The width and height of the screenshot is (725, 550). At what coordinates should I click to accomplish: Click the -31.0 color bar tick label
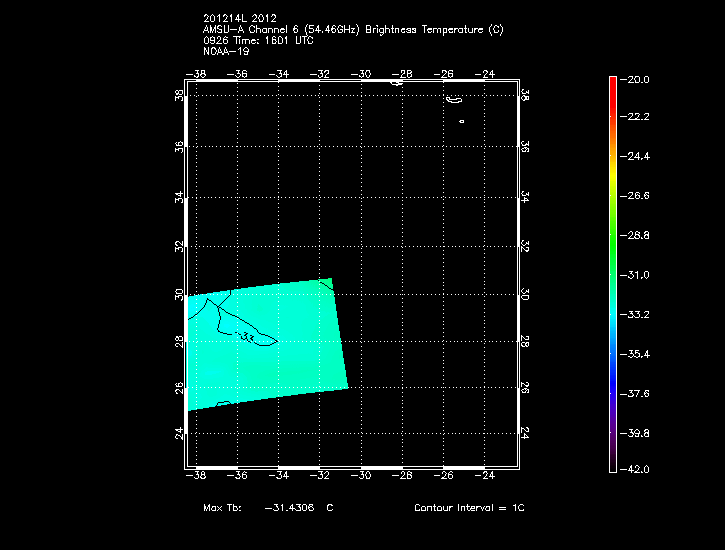tap(636, 274)
